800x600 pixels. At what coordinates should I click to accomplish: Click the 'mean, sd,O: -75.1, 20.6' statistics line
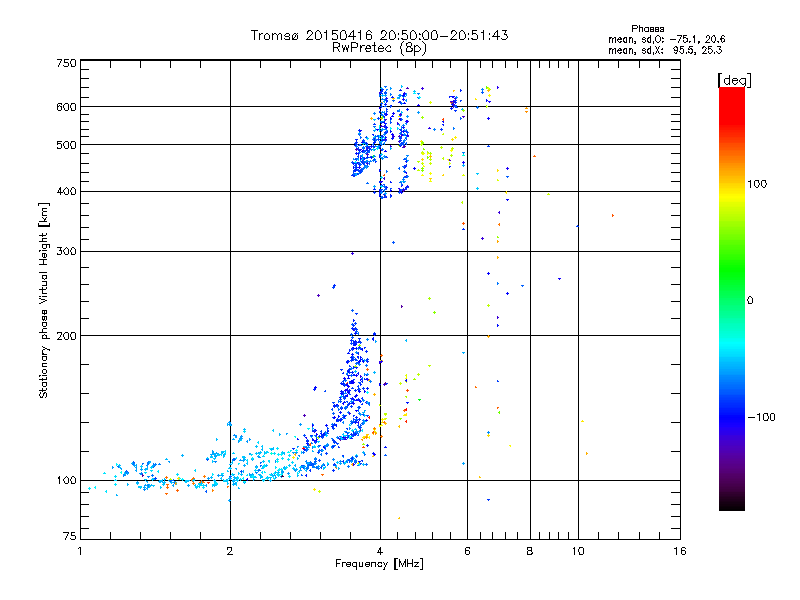[666, 39]
